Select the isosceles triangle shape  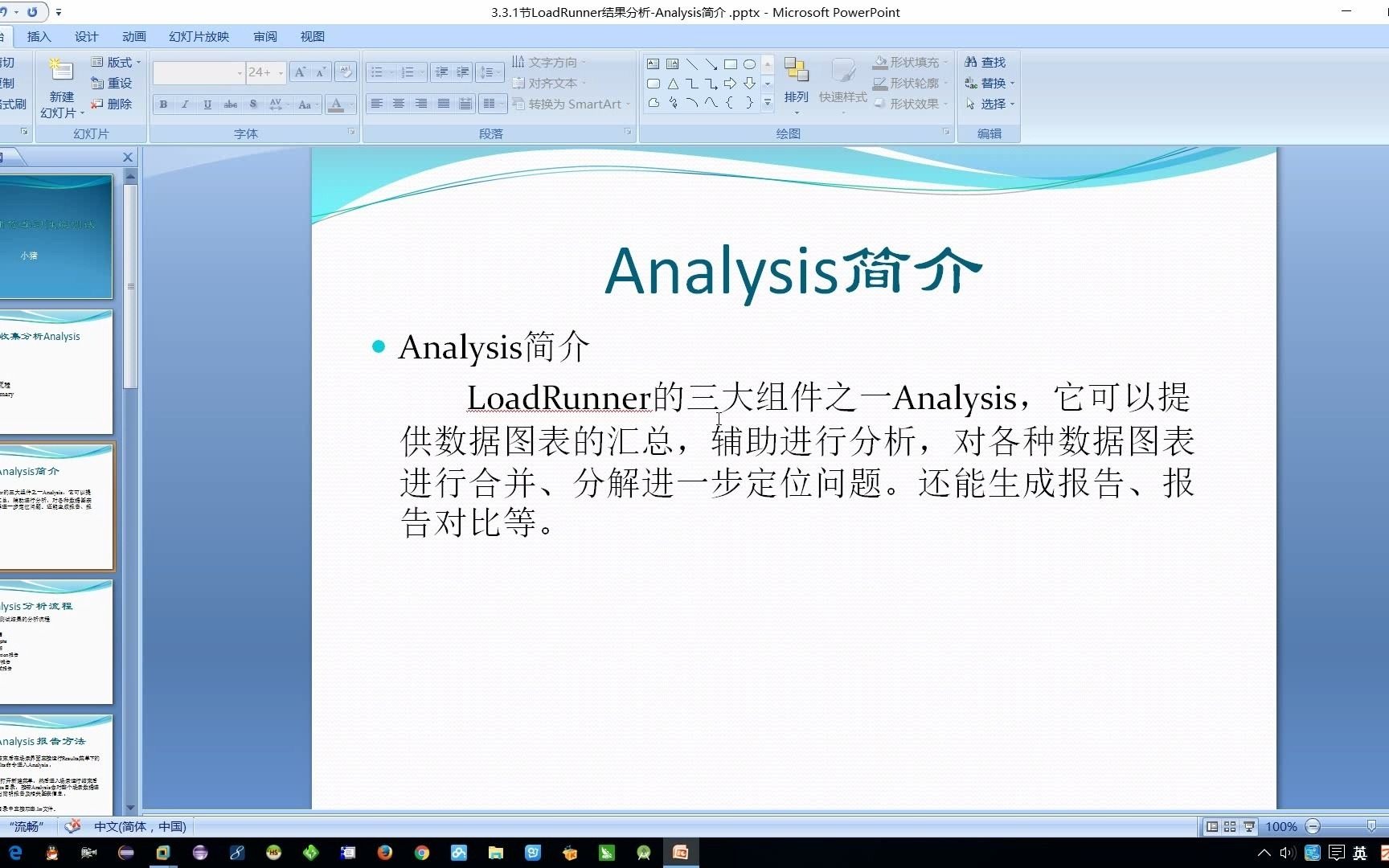pos(672,84)
